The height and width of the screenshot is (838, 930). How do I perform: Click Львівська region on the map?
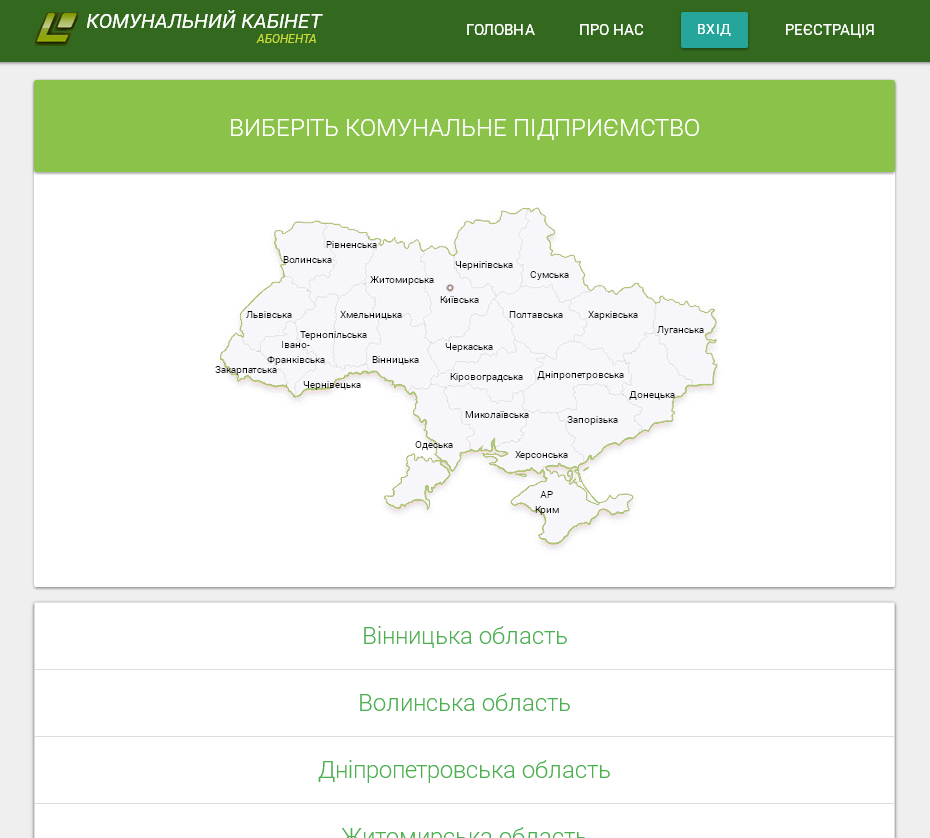click(269, 315)
